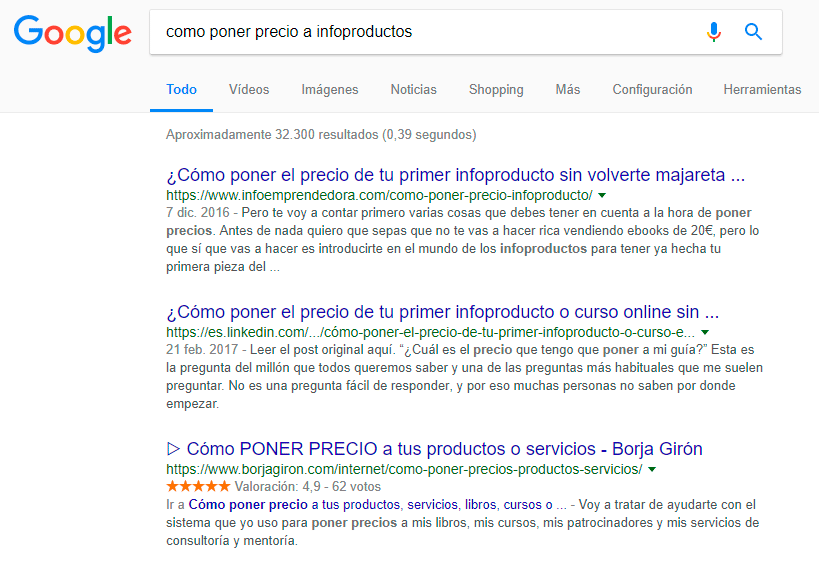The height and width of the screenshot is (569, 819).
Task: Open result '¿Cómo poner el precio... sin volverte majareta'
Action: tap(455, 175)
